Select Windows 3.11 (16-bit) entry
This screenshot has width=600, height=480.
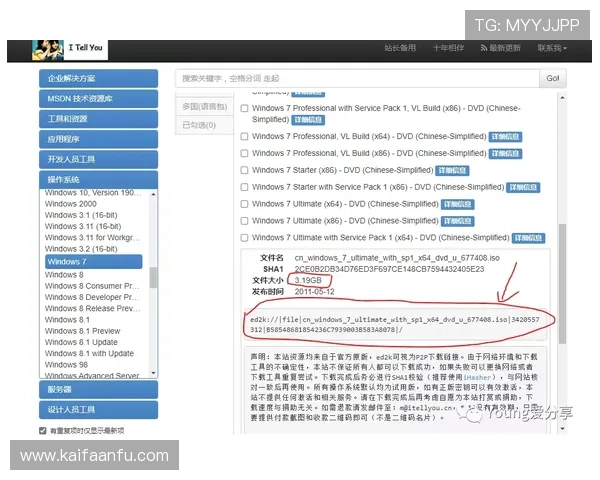click(x=83, y=226)
